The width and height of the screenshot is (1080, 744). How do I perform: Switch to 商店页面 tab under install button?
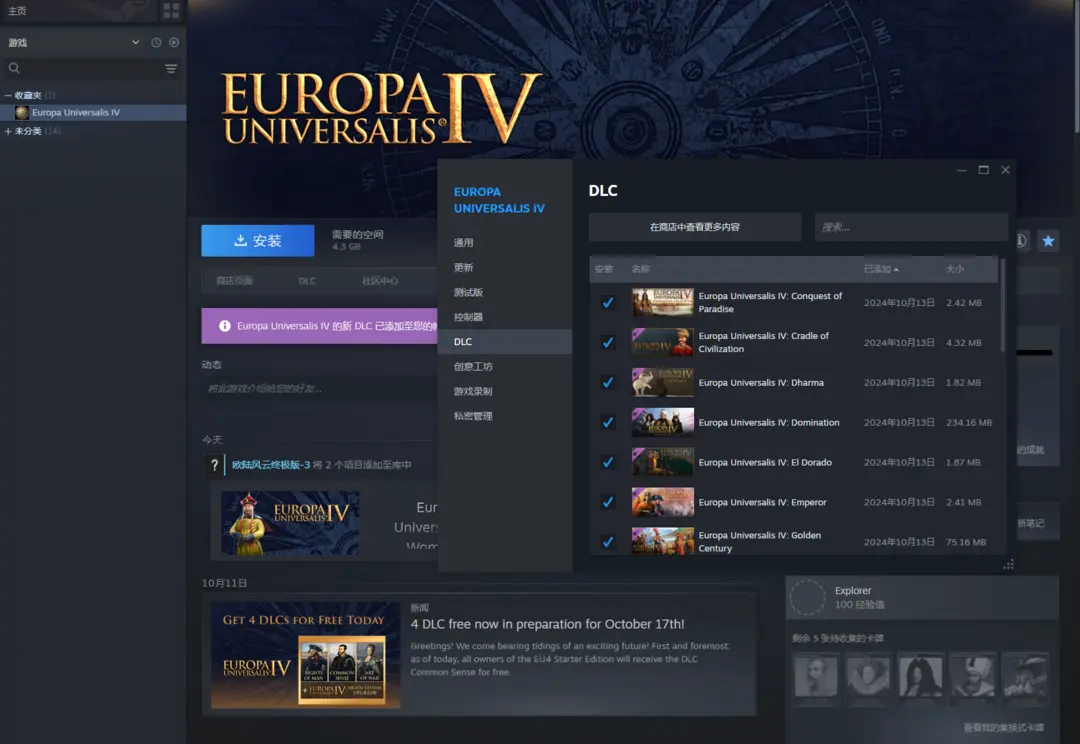click(234, 281)
